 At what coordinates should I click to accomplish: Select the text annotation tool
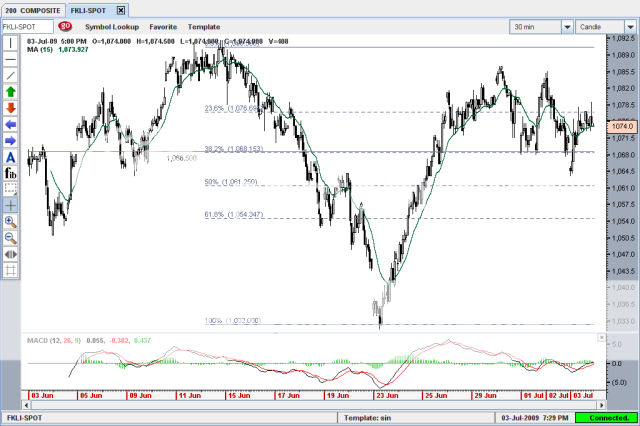click(x=10, y=157)
